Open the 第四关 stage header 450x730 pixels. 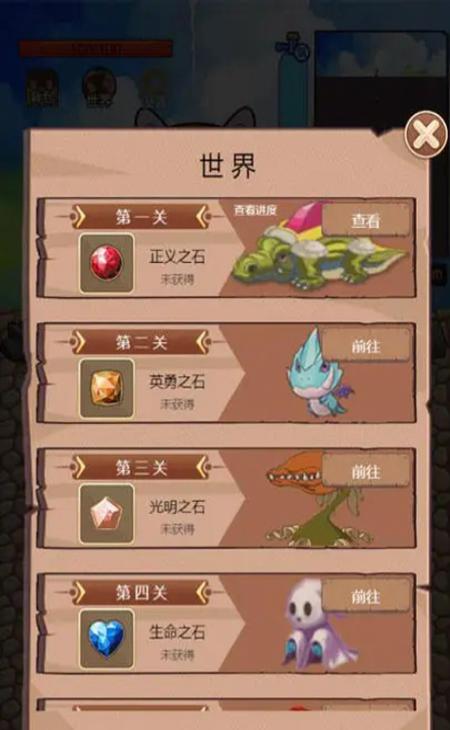point(141,593)
